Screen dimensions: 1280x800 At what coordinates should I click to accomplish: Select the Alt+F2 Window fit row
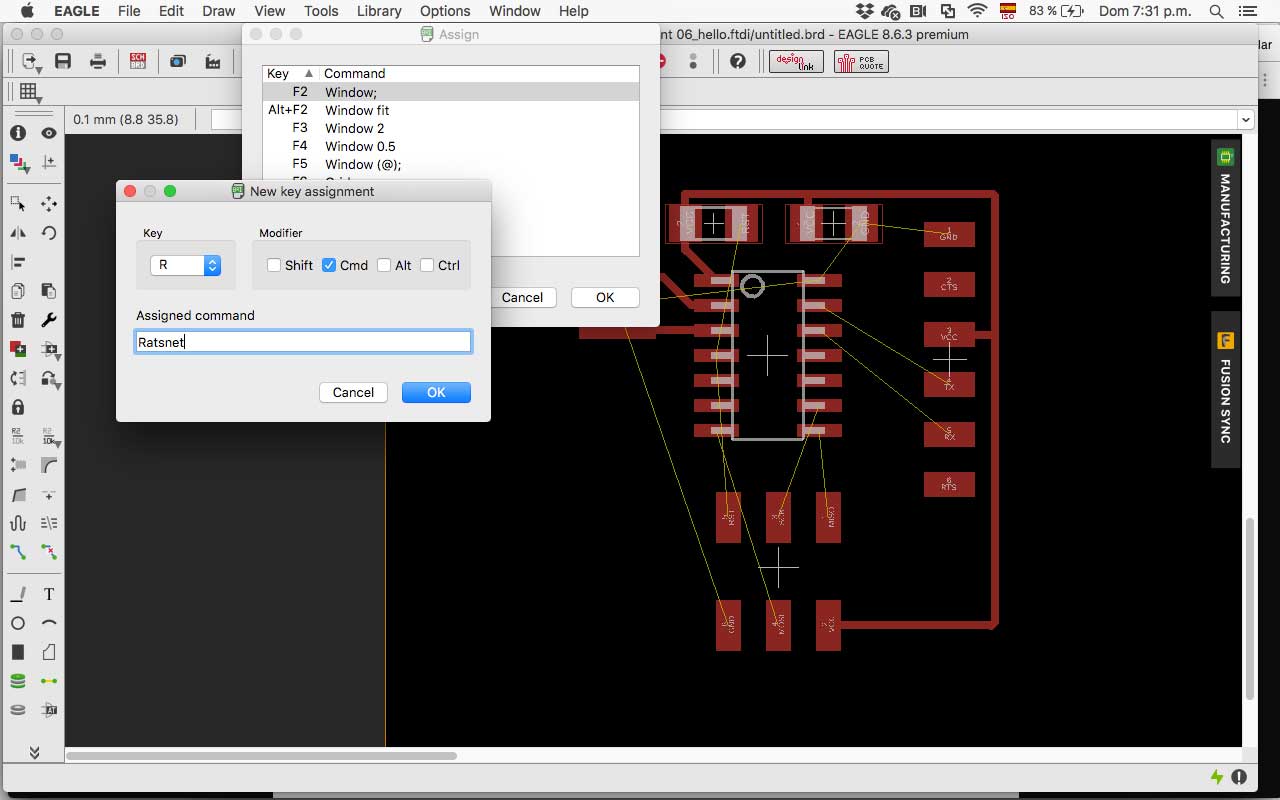pos(451,110)
